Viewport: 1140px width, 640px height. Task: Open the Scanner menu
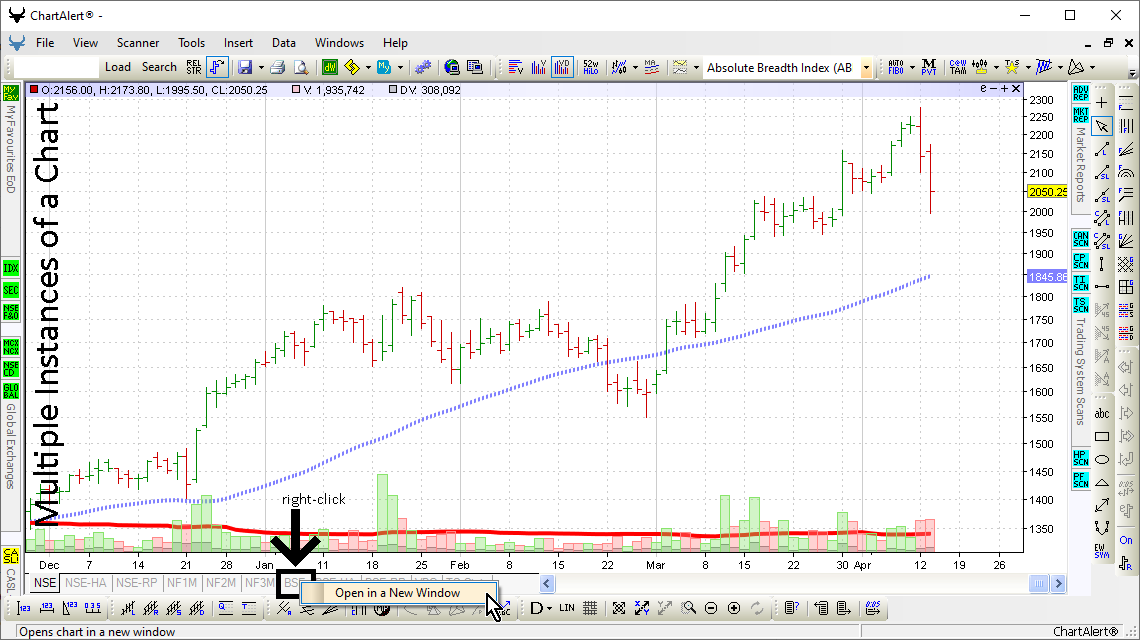137,43
